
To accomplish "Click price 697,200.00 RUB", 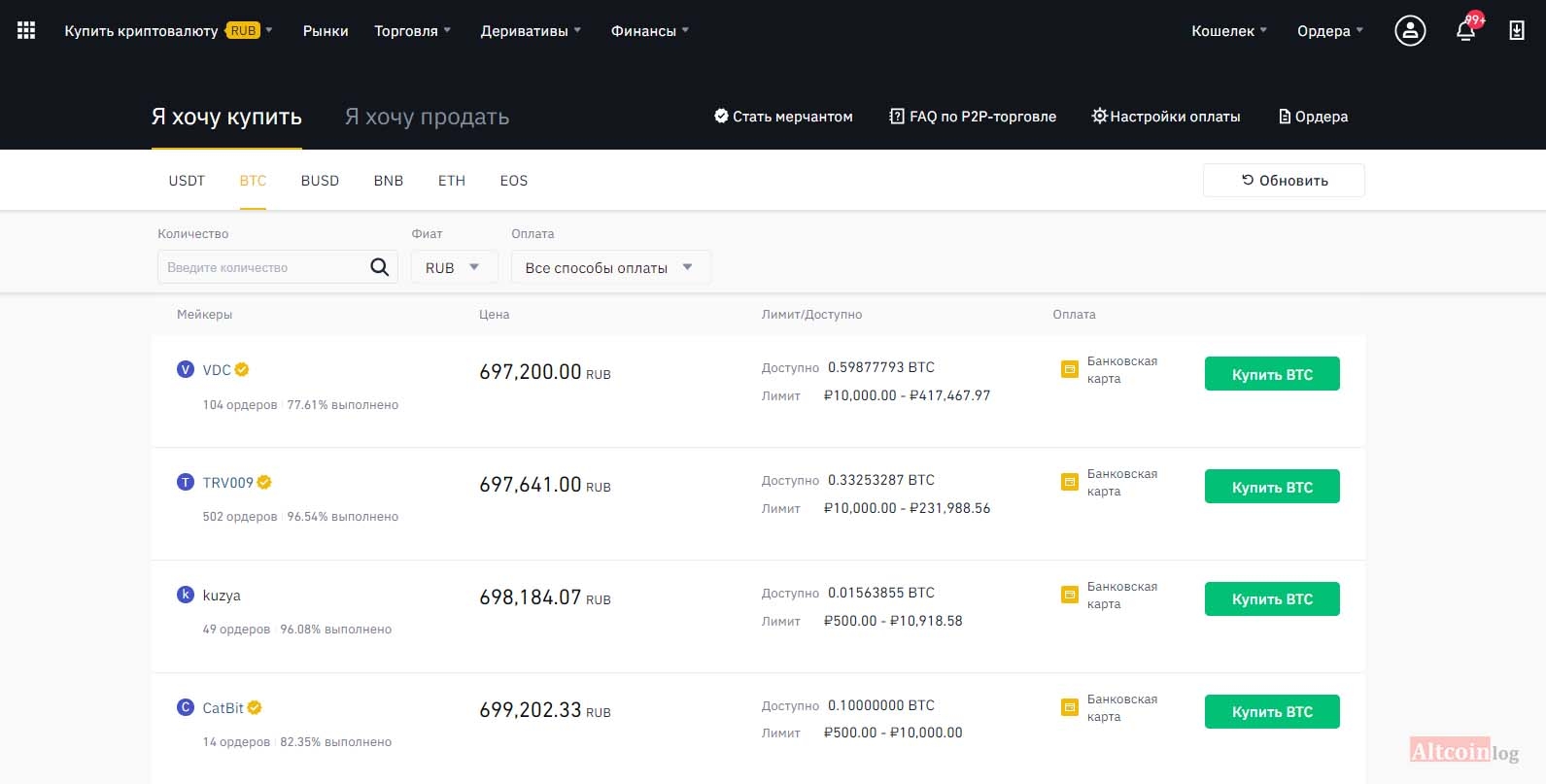I will point(545,372).
